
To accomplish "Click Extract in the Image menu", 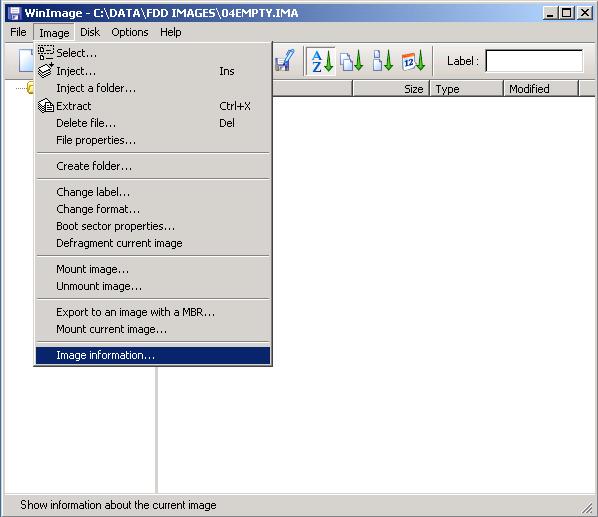I will click(x=153, y=106).
